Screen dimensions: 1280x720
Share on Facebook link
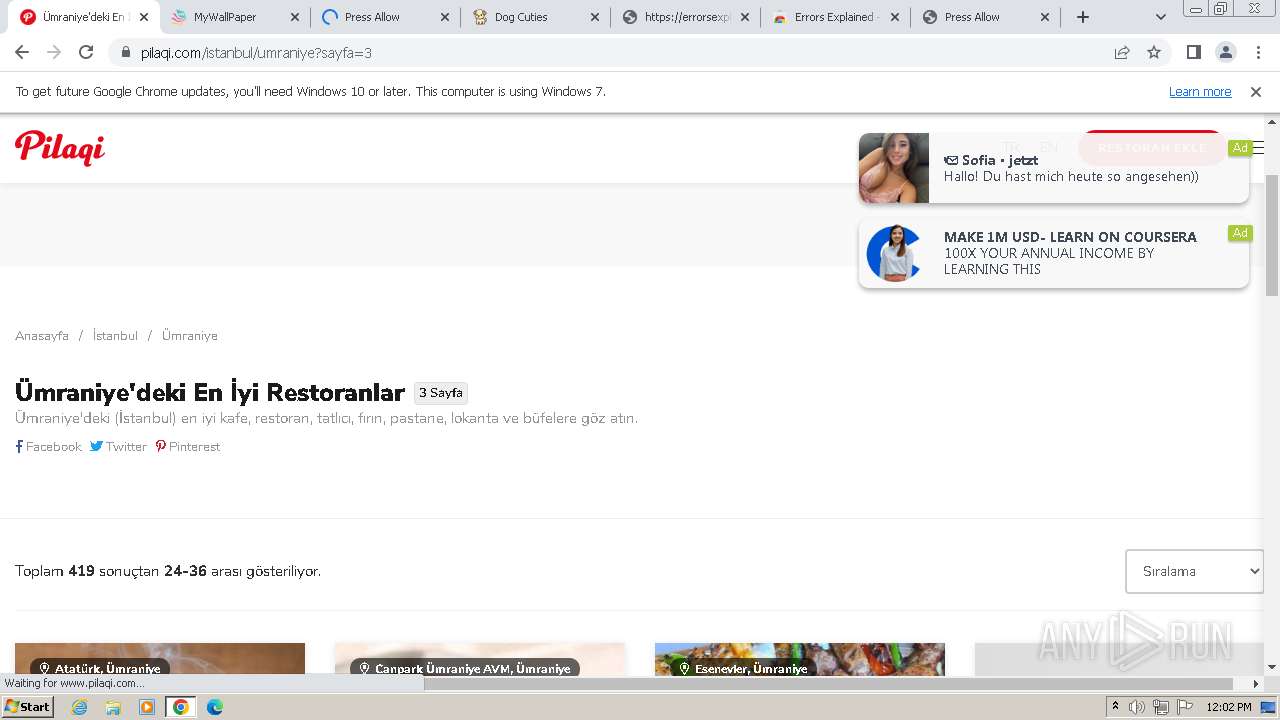tap(48, 447)
